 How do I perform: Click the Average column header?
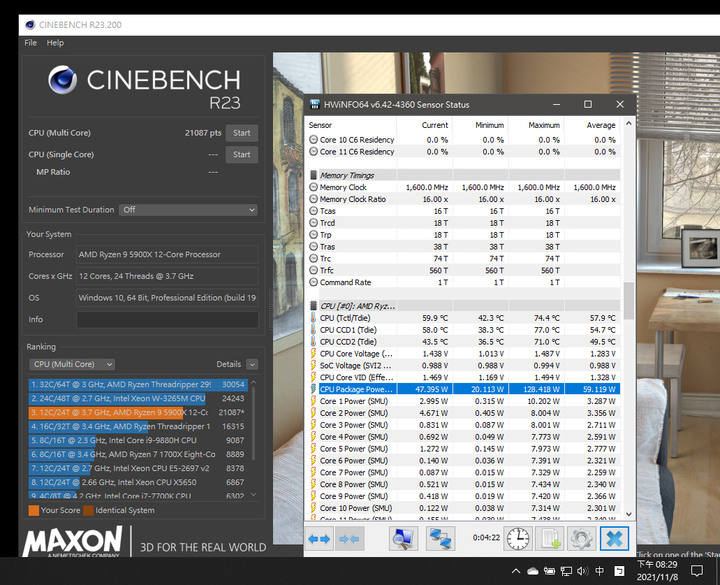[592, 125]
